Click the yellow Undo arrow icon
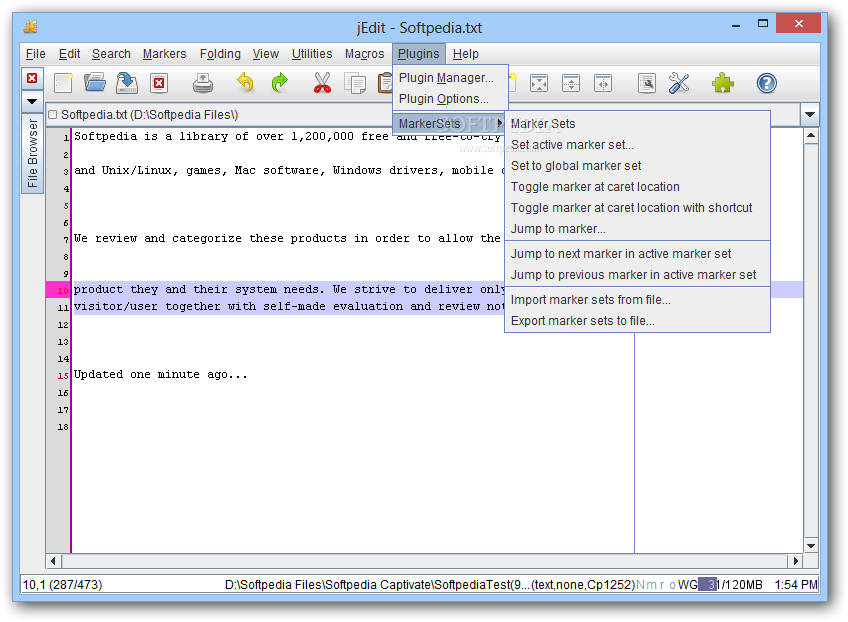This screenshot has height=622, width=848. (x=246, y=83)
